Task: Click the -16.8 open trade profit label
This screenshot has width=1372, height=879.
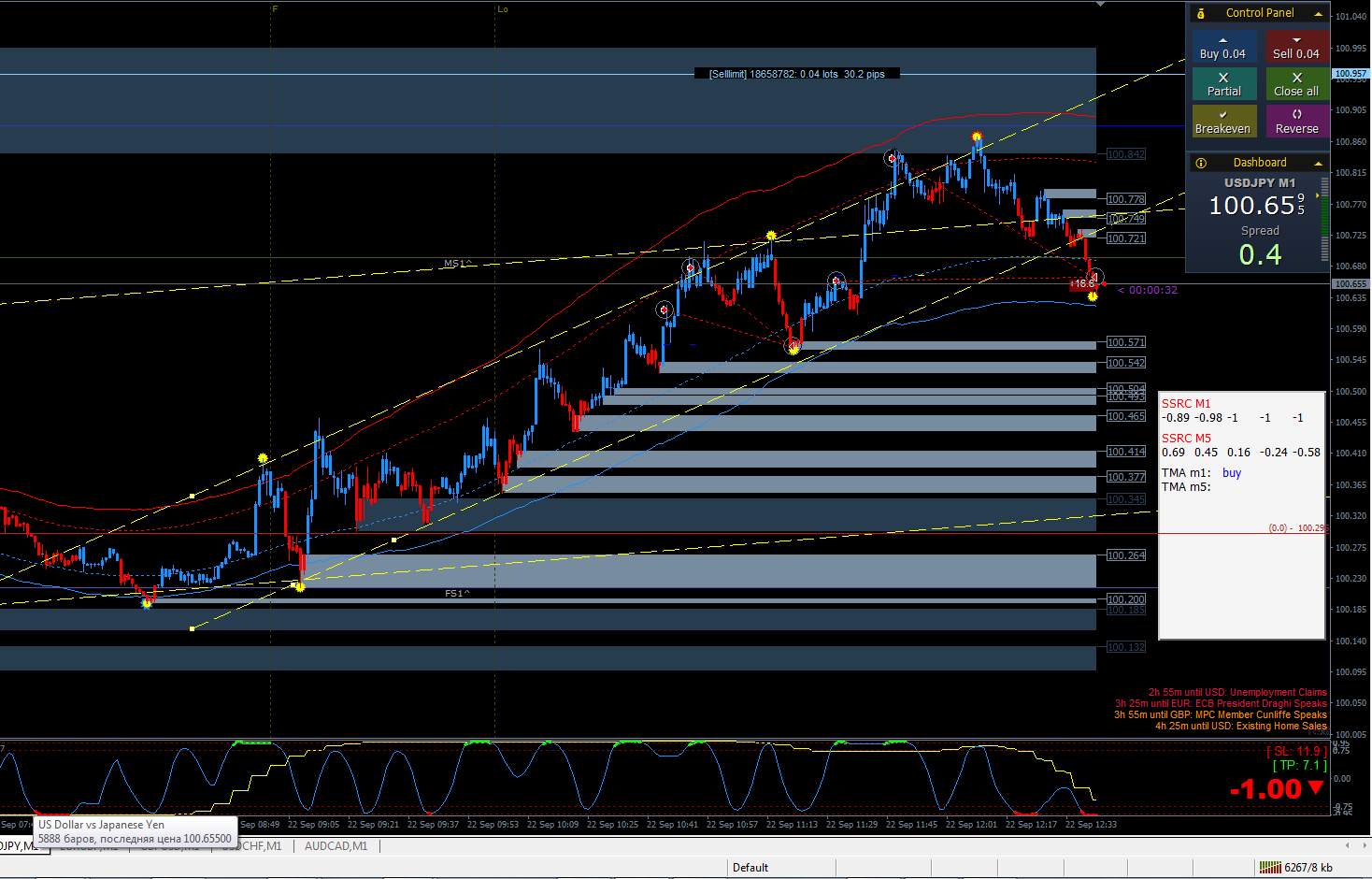Action: (1083, 283)
